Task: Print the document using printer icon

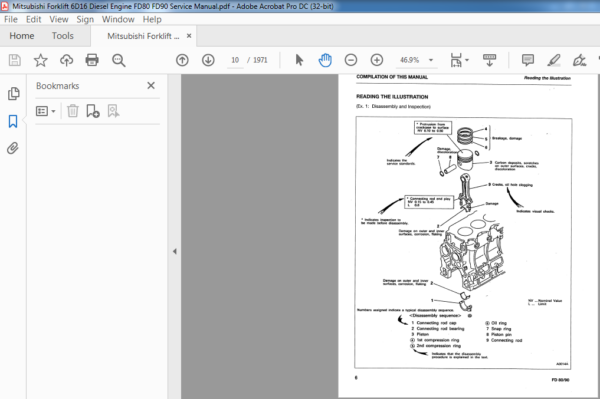Action: point(92,60)
